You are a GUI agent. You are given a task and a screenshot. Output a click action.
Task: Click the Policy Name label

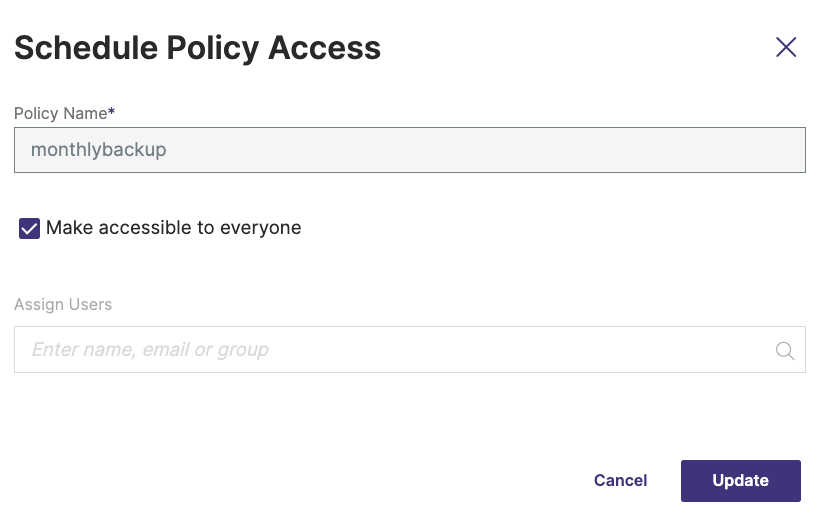point(60,113)
